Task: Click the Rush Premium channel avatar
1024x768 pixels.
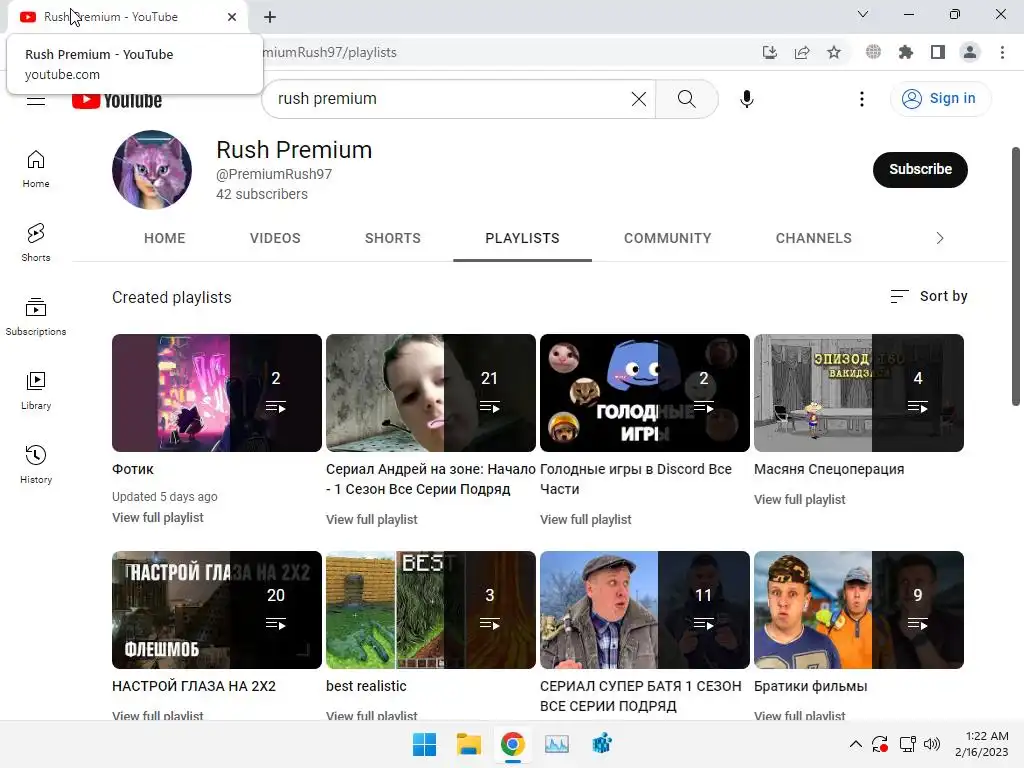Action: coord(152,170)
